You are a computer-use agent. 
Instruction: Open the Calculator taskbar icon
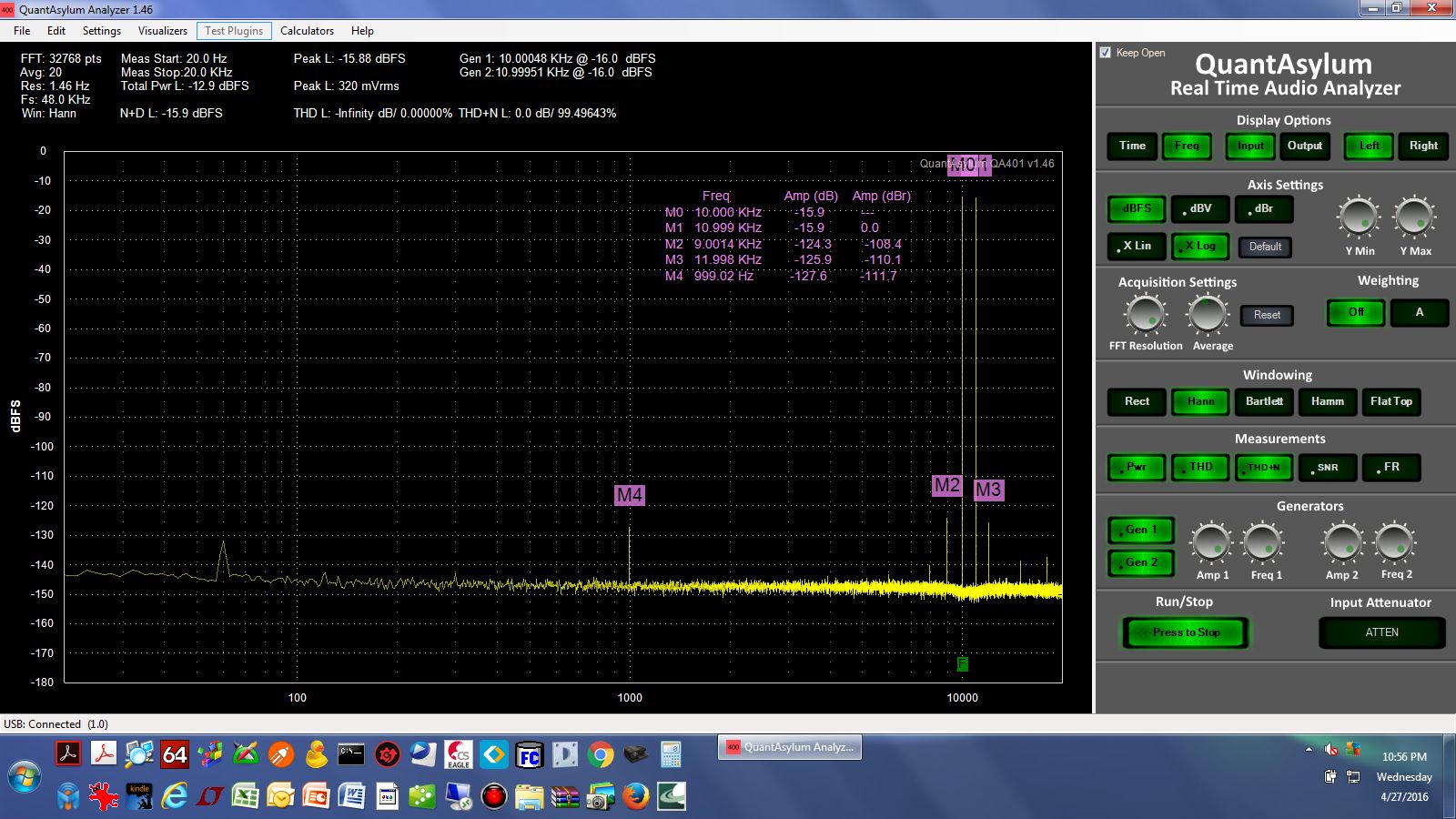671,754
